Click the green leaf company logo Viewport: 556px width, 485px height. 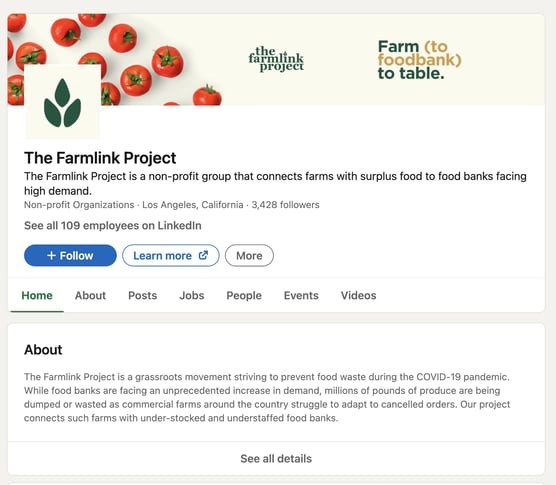62,102
